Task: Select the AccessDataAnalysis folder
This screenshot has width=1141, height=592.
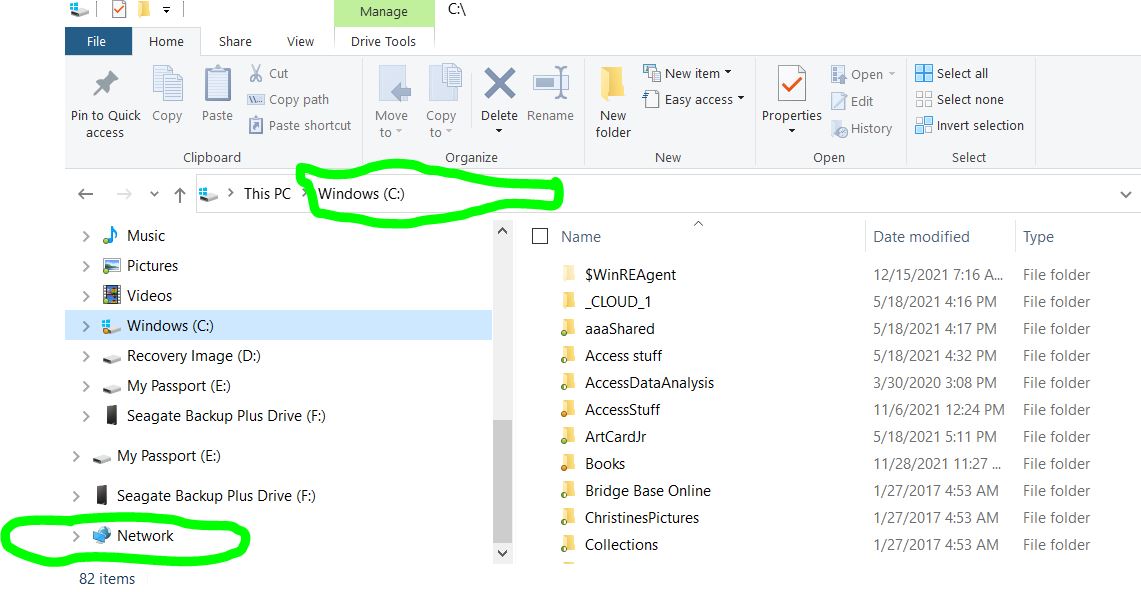Action: coord(649,383)
